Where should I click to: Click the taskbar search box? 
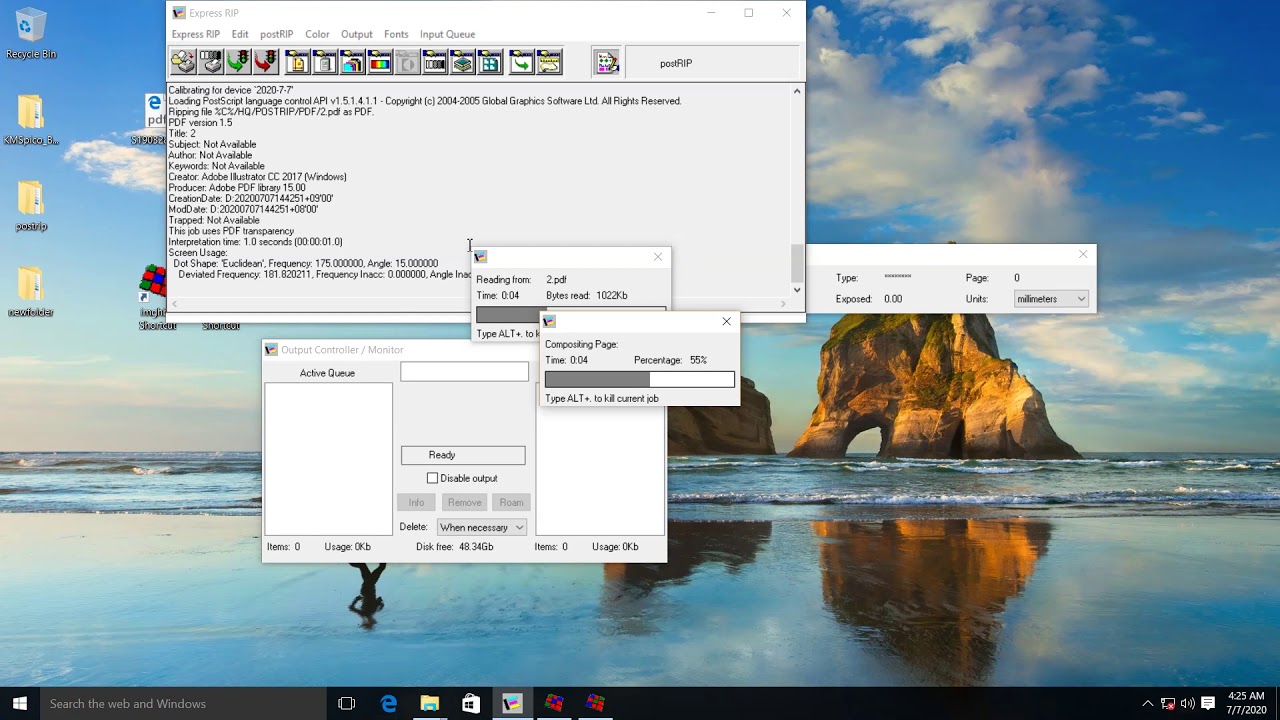point(184,704)
